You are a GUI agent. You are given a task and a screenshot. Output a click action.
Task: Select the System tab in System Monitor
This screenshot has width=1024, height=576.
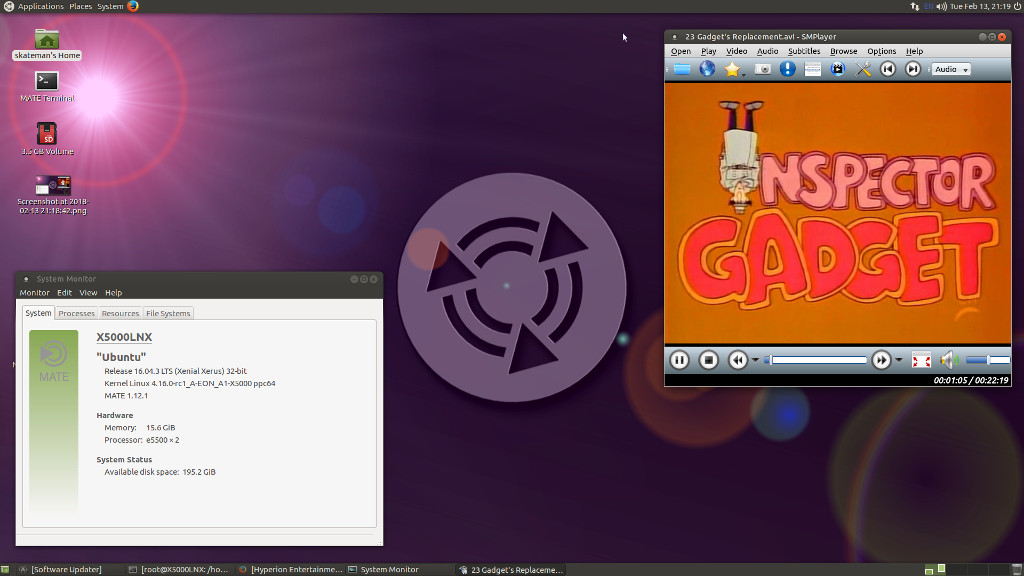coord(39,313)
